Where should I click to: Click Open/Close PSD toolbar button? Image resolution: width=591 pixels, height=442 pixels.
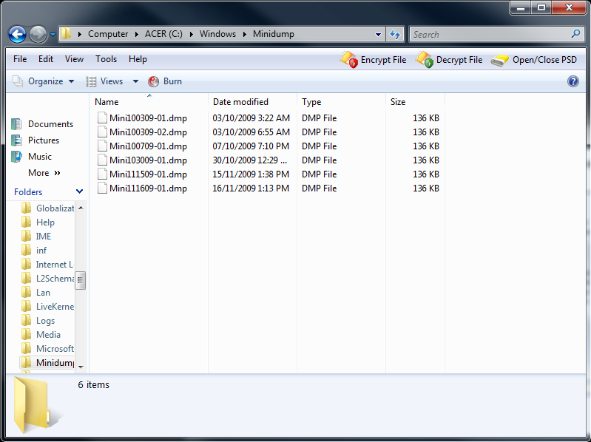pyautogui.click(x=534, y=60)
